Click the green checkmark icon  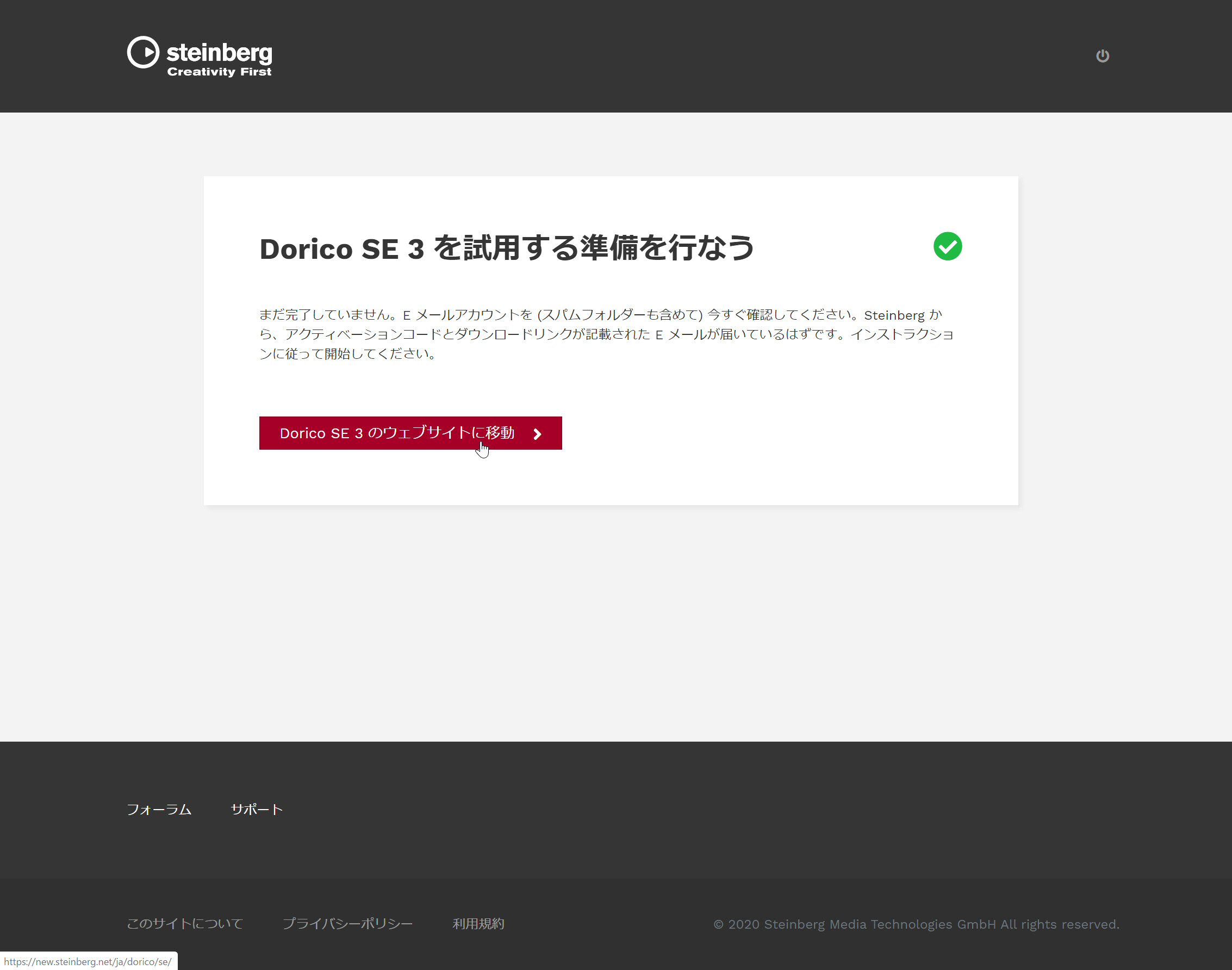tap(947, 246)
